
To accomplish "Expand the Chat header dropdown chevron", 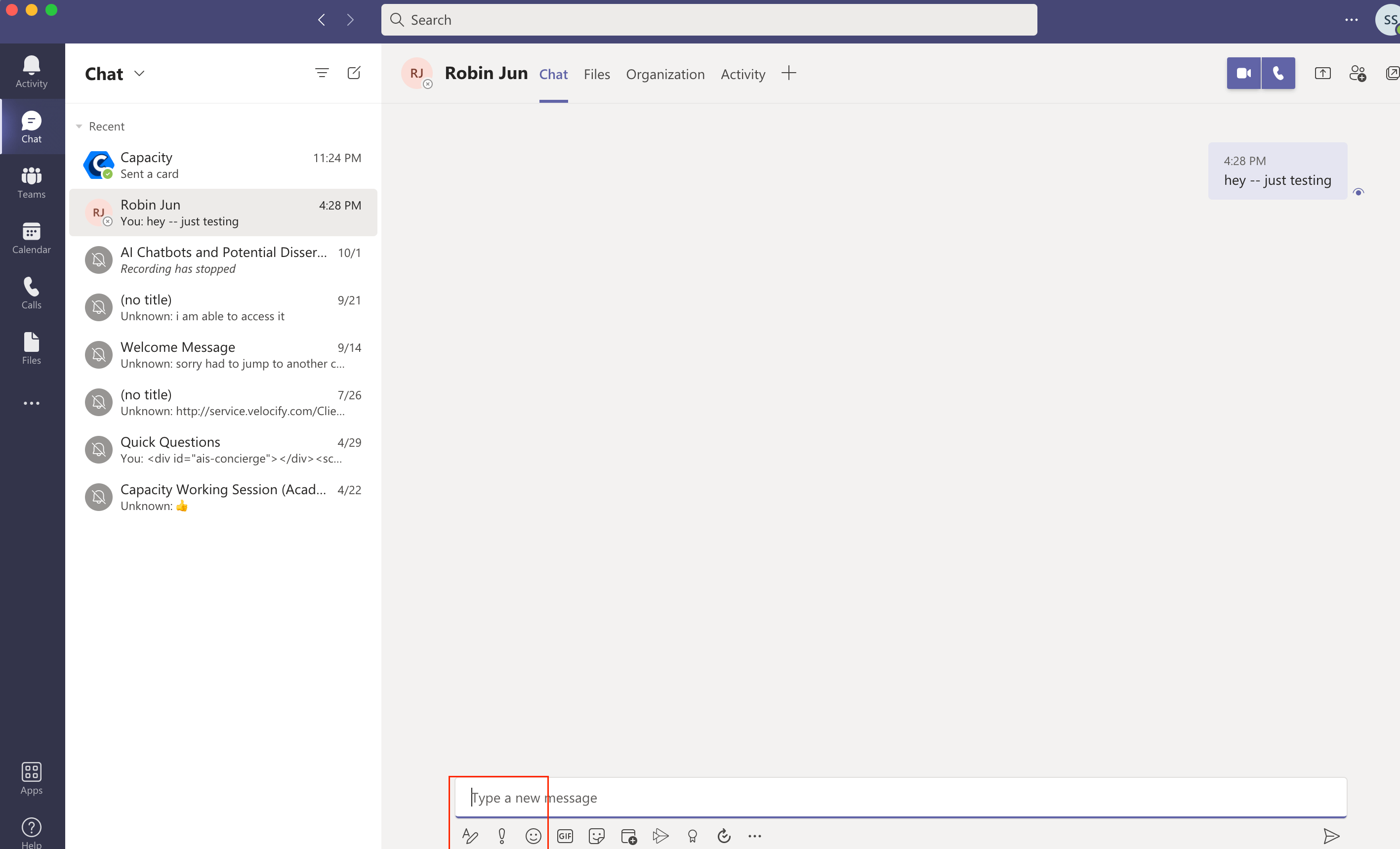I will click(x=139, y=73).
